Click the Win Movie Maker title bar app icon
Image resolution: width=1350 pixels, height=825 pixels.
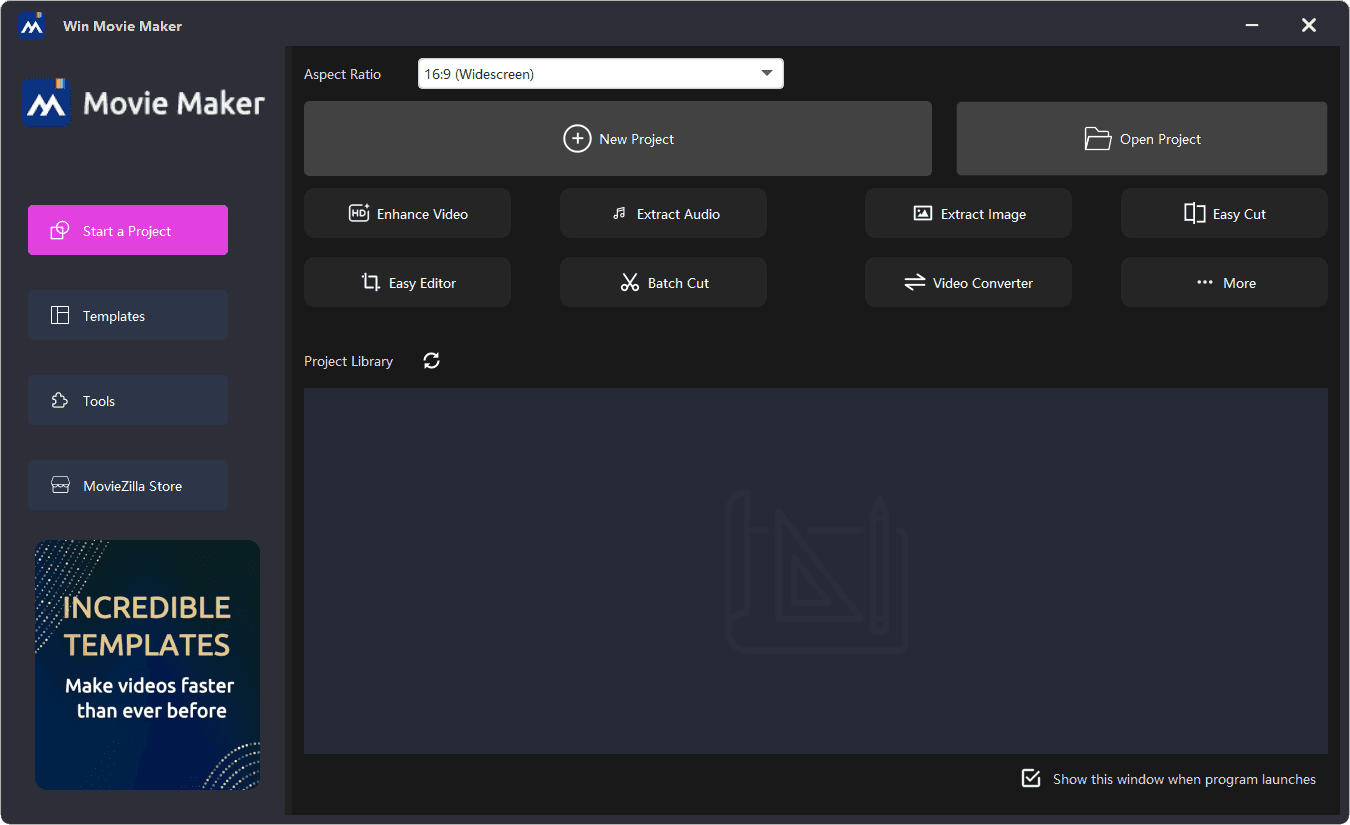(x=32, y=26)
